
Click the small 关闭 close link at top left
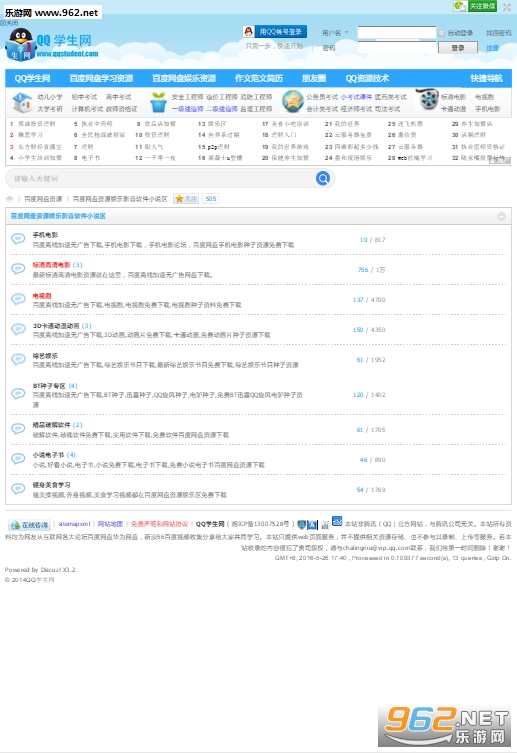(9, 23)
